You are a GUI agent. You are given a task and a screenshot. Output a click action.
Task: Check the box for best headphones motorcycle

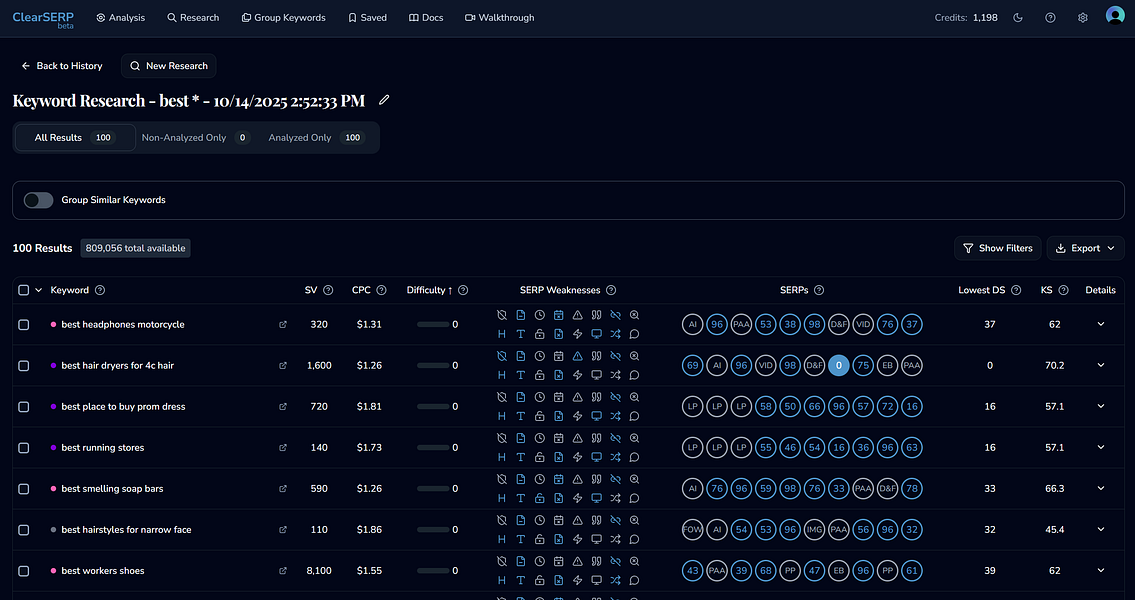click(24, 325)
